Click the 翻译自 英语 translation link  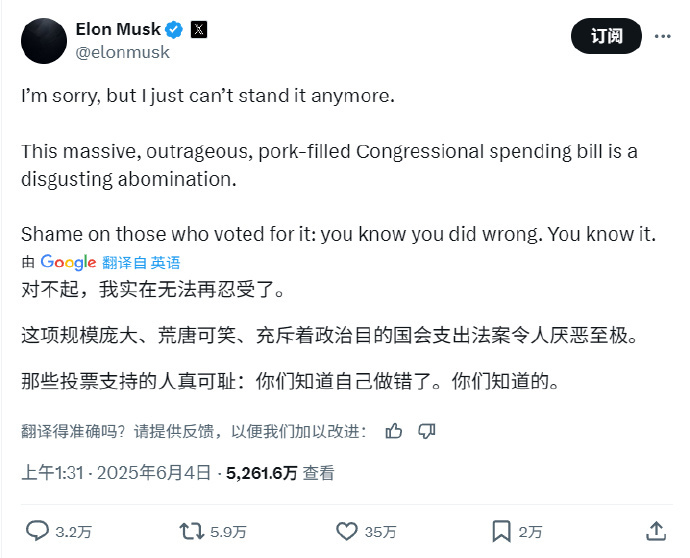141,263
